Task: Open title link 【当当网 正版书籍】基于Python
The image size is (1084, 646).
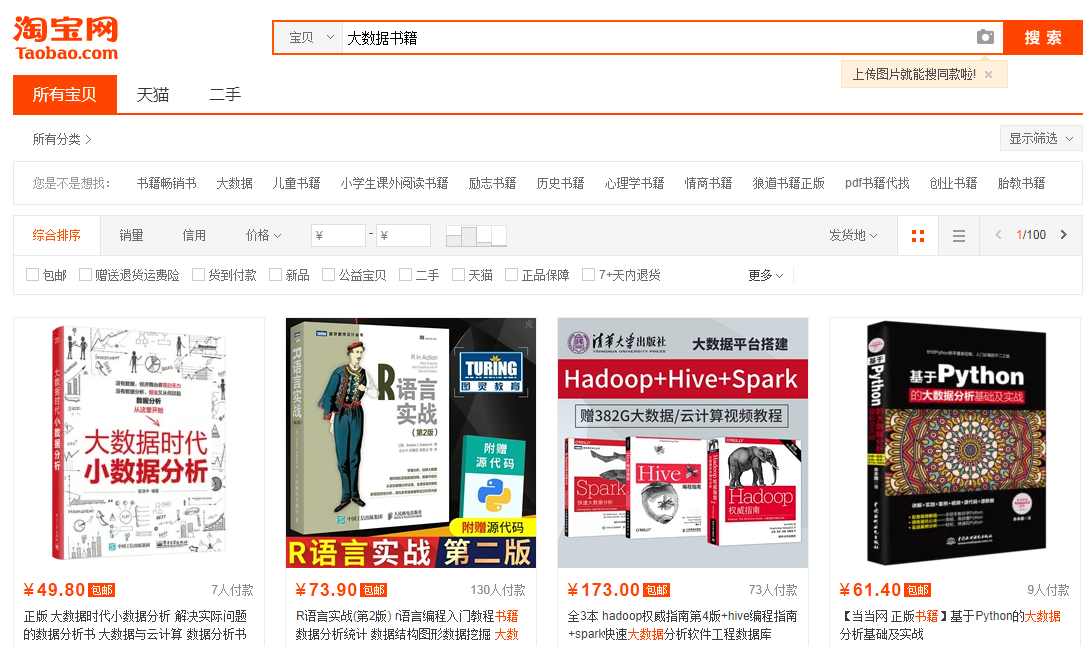Action: 951,625
